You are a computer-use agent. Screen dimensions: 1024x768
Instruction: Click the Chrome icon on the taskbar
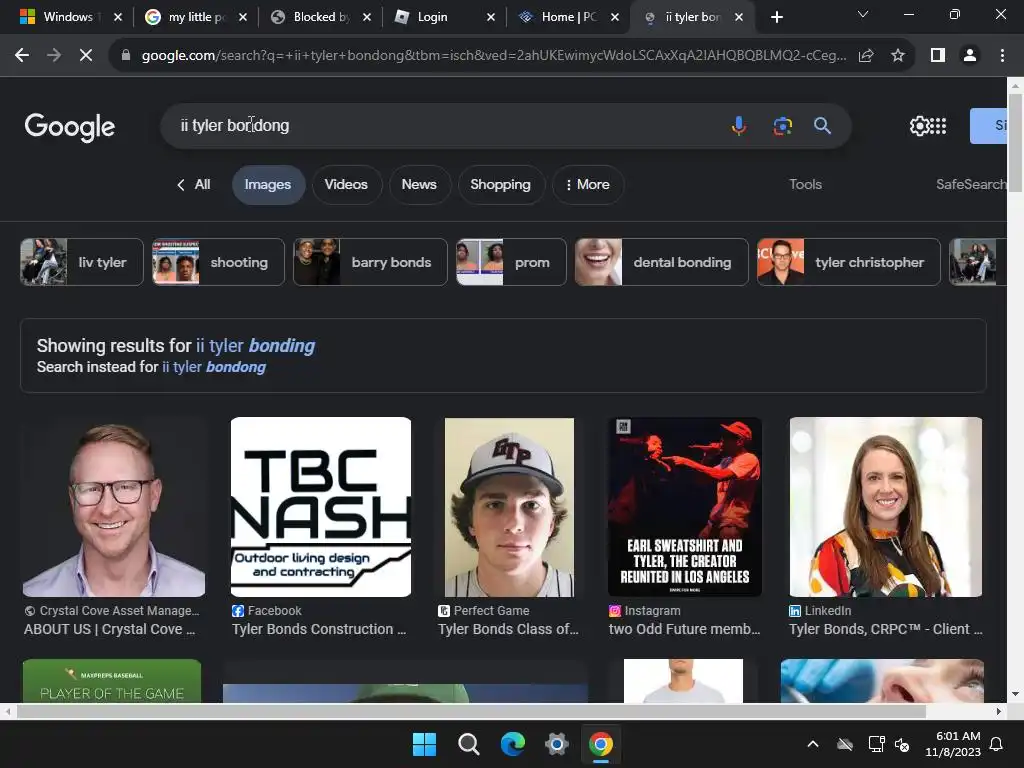[601, 744]
